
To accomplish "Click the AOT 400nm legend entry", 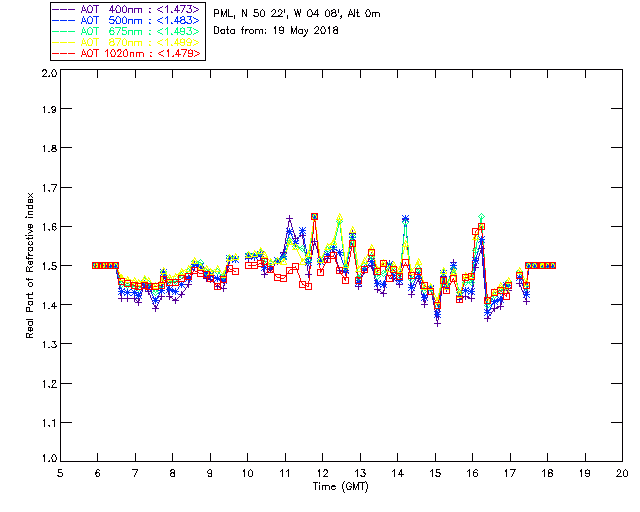I will (x=126, y=9).
